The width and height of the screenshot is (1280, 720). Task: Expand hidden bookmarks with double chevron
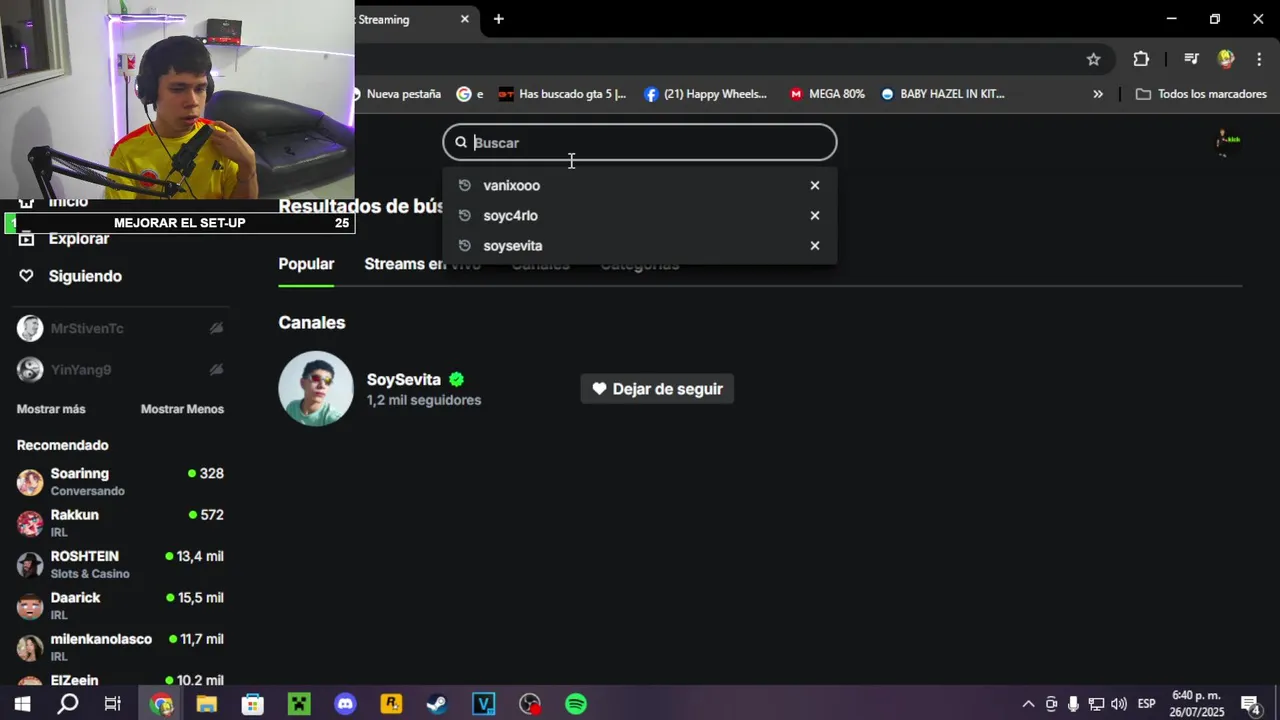coord(1098,94)
